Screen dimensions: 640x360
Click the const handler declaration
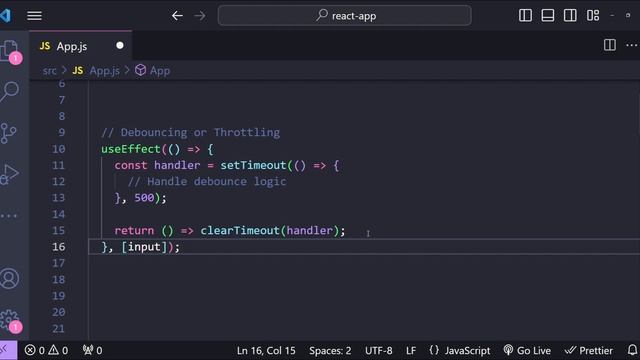tap(157, 165)
